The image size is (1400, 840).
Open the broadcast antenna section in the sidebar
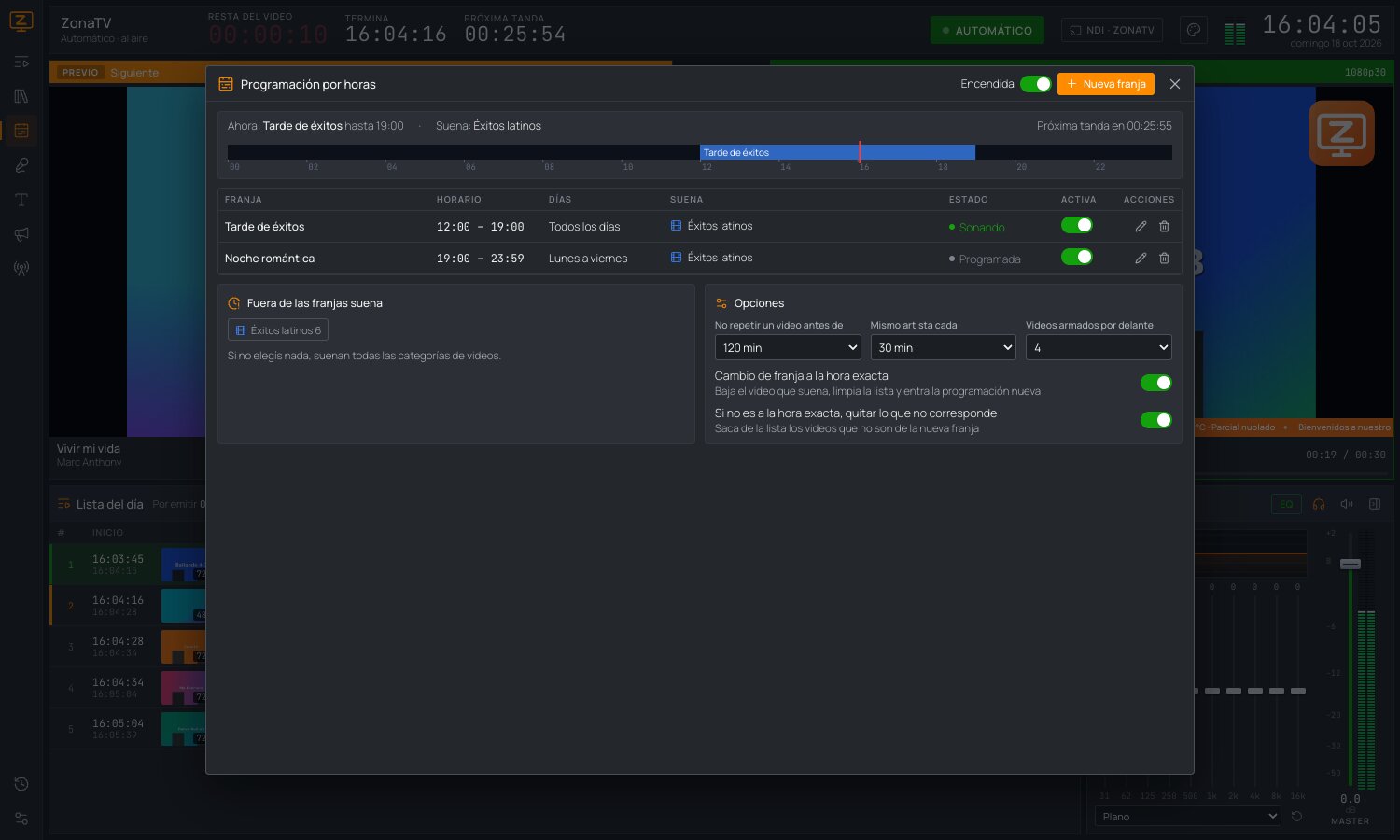[21, 269]
